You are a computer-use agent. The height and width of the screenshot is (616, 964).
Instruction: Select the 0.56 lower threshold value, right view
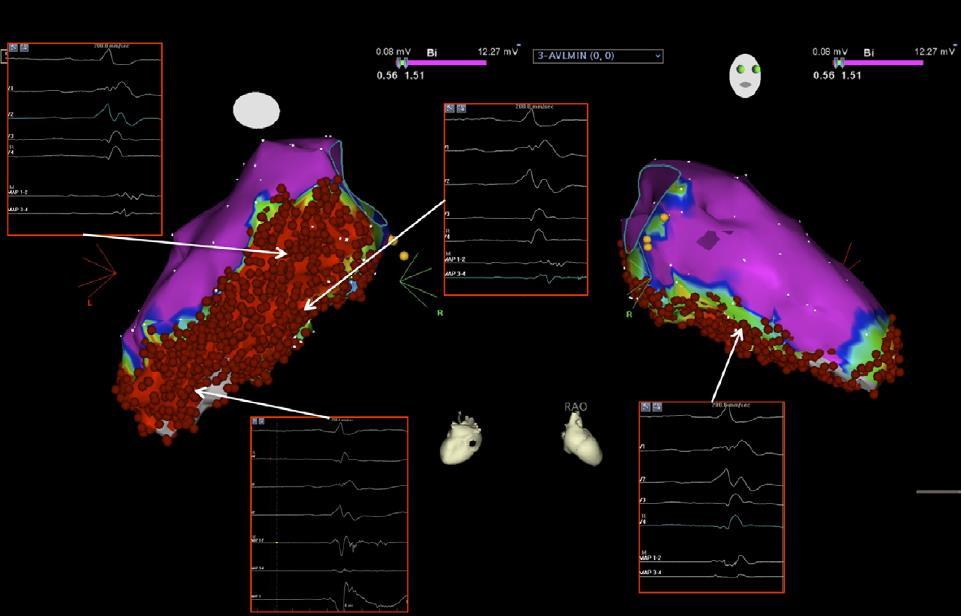point(824,76)
